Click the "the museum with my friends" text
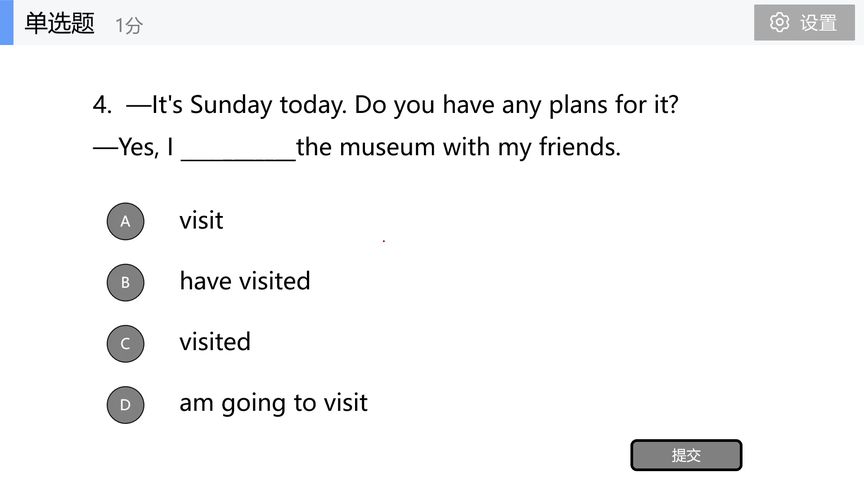Viewport: 864px width, 486px height. click(x=458, y=148)
